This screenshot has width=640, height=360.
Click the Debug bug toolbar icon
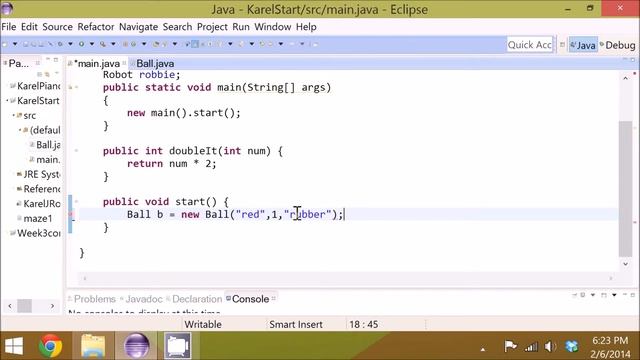pyautogui.click(x=60, y=44)
